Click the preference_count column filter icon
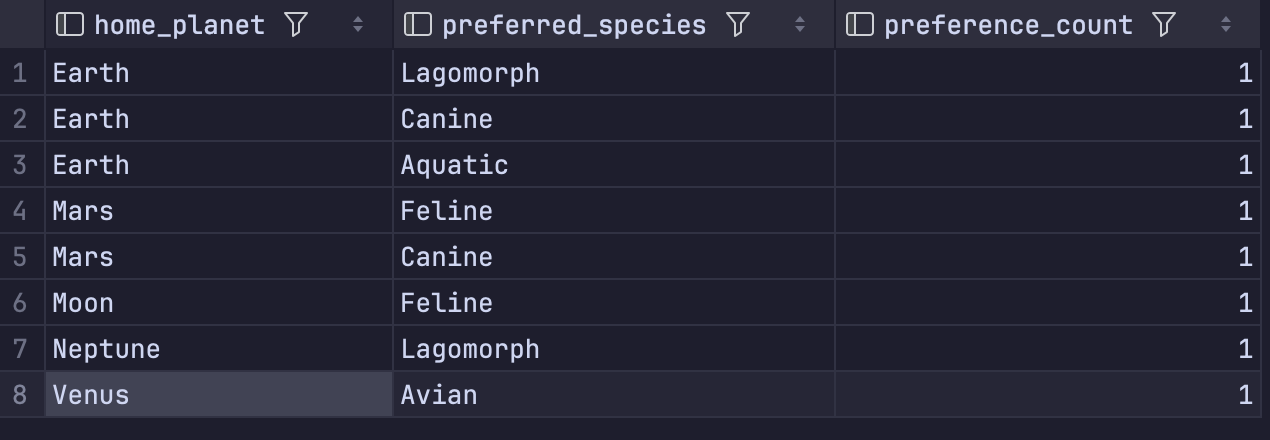 1164,25
